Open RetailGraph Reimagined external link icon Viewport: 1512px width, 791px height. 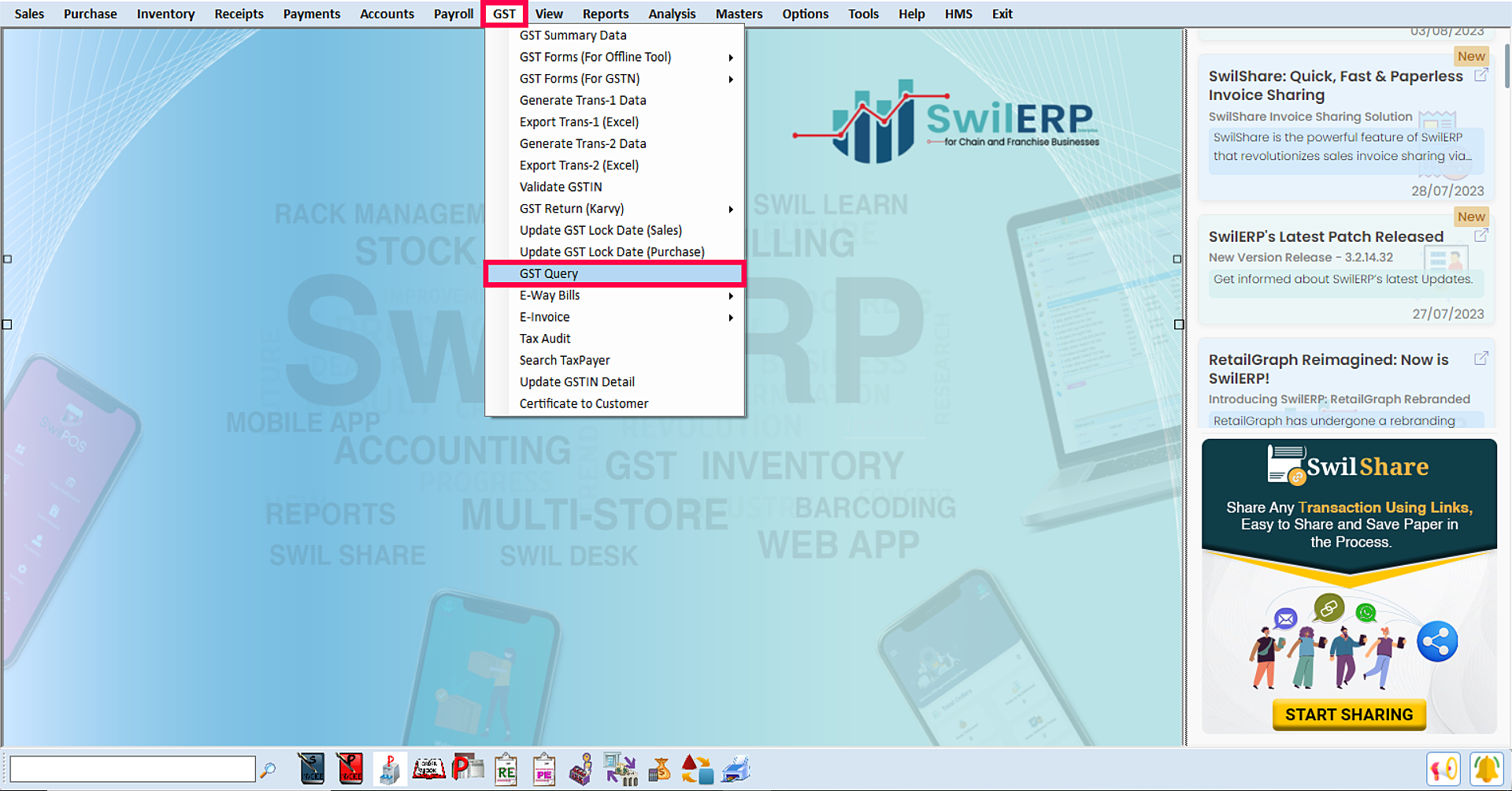tap(1480, 358)
